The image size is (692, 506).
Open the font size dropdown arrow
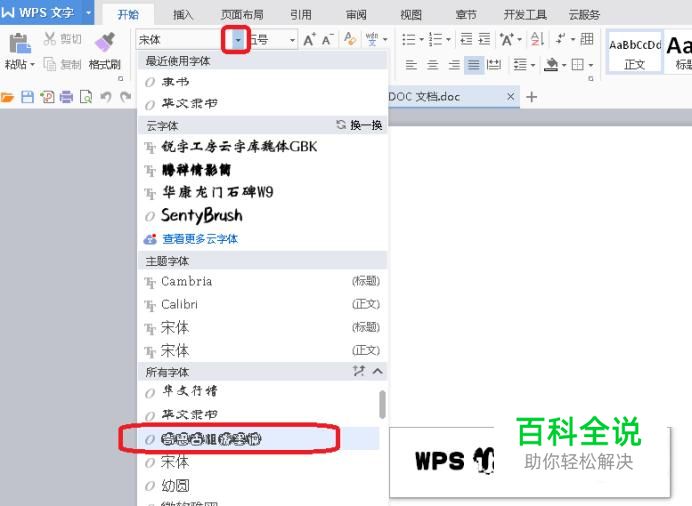pyautogui.click(x=292, y=40)
